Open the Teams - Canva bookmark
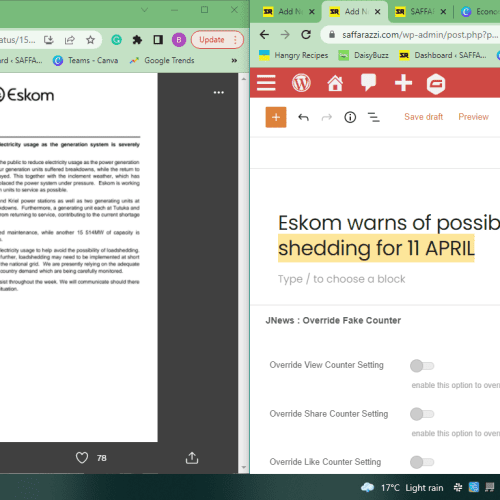 point(86,60)
